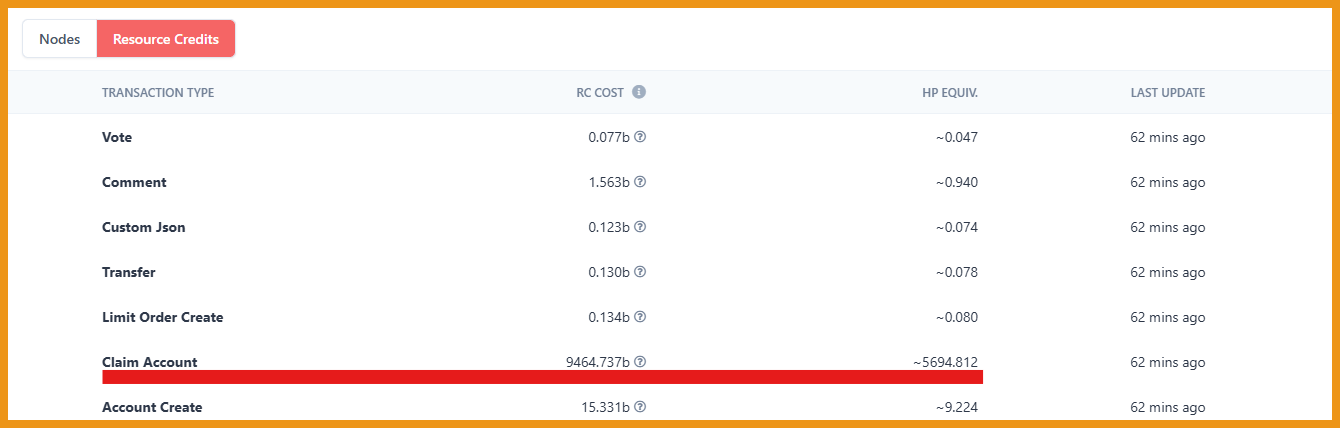Select the Resource Credits tab
Image resolution: width=1340 pixels, height=428 pixels.
pos(166,39)
